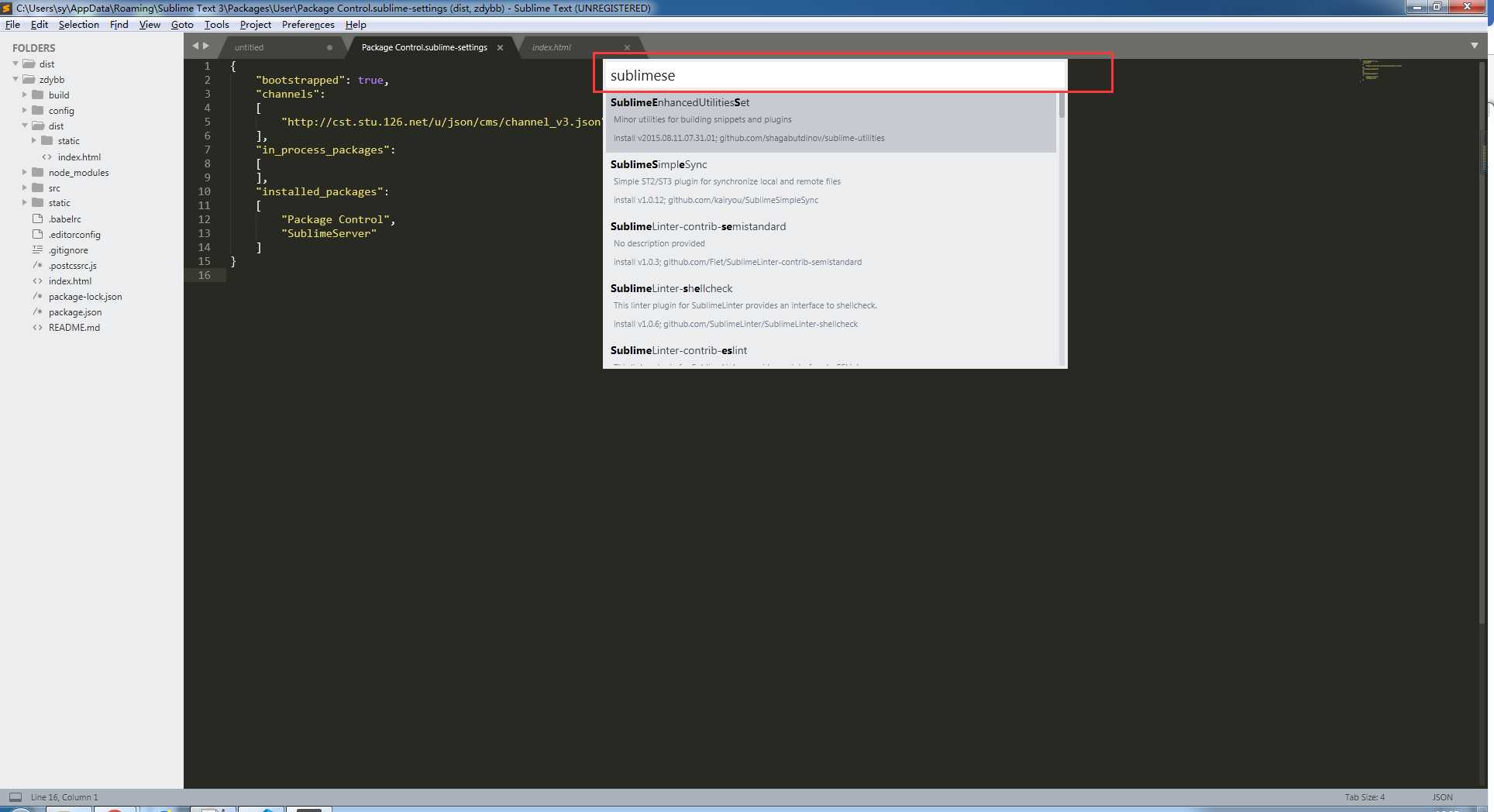Expand the config folder
This screenshot has height=812, width=1494.
click(x=25, y=110)
